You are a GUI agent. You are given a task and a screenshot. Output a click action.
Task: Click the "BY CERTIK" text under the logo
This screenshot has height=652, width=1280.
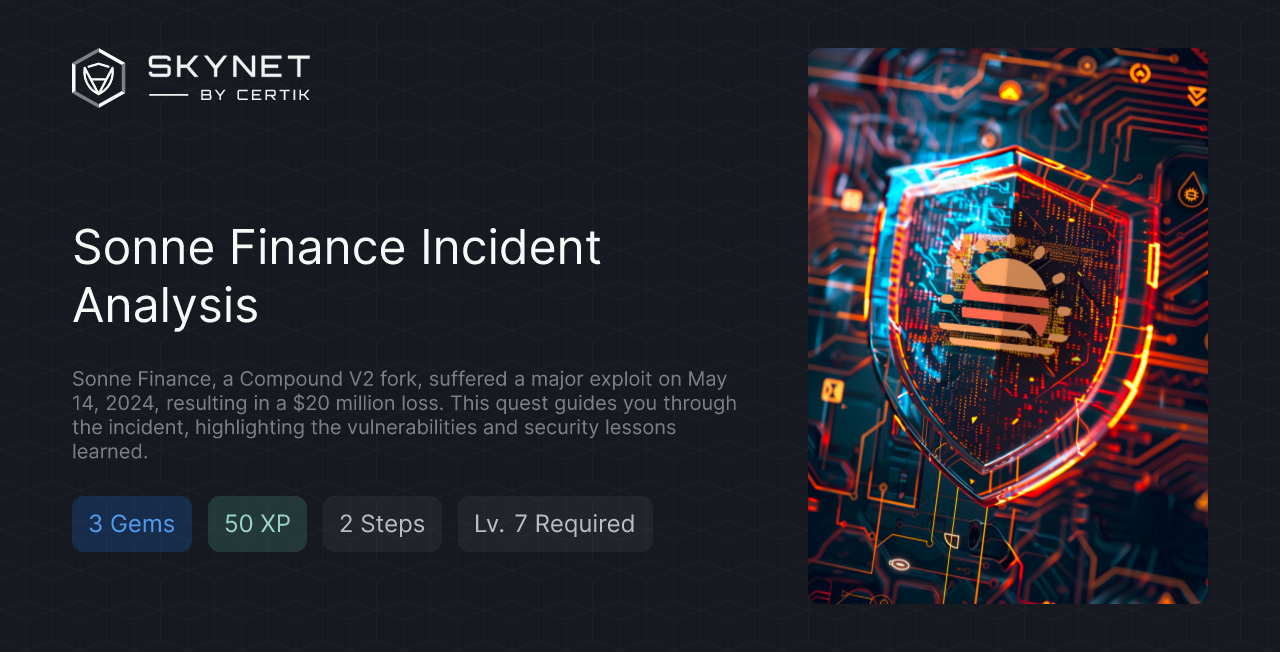253,95
